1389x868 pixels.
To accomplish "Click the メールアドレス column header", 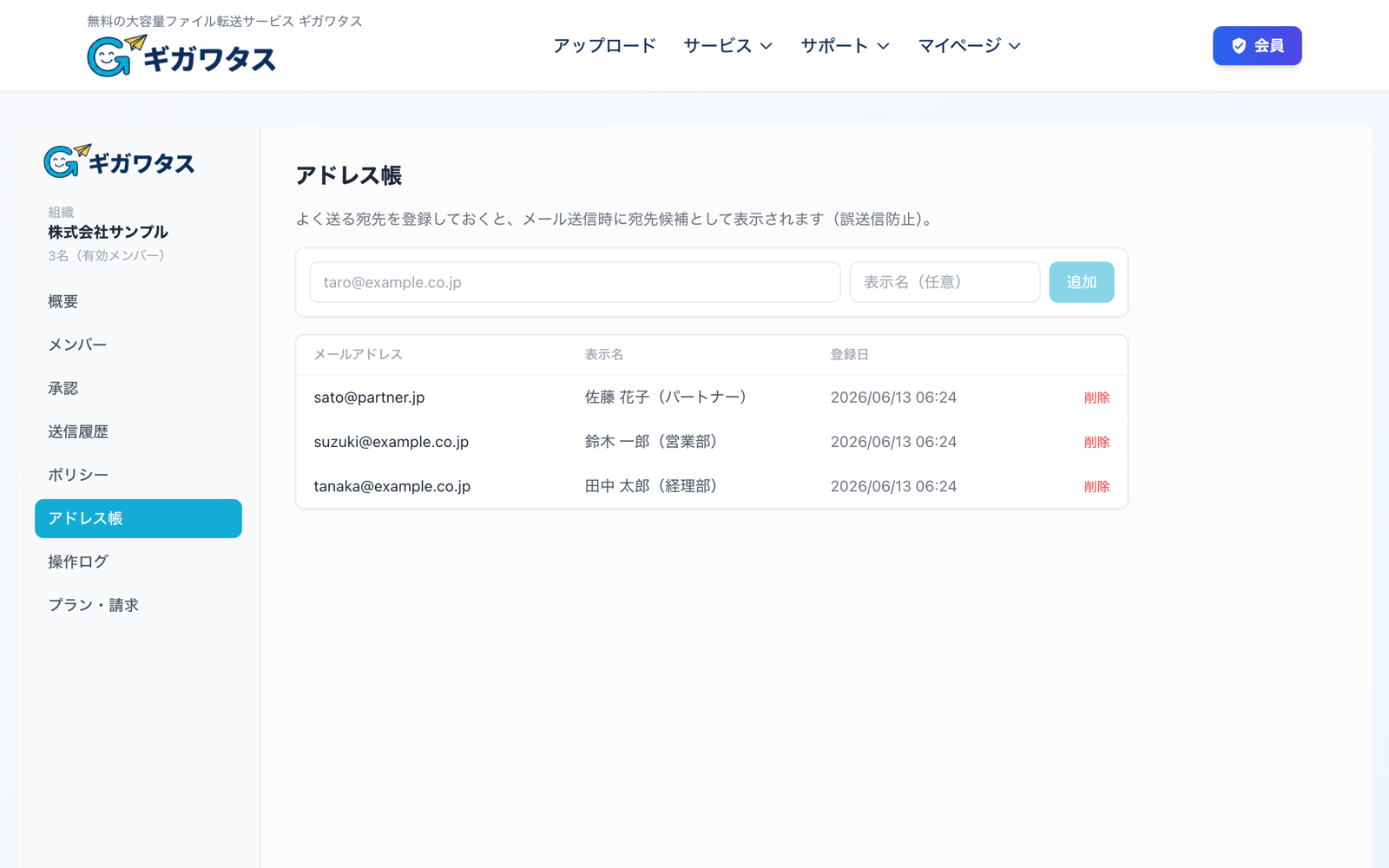I will click(358, 354).
